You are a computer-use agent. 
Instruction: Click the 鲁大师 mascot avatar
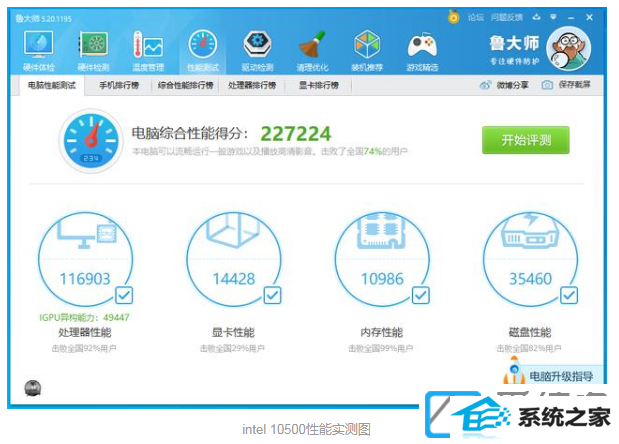click(x=568, y=49)
